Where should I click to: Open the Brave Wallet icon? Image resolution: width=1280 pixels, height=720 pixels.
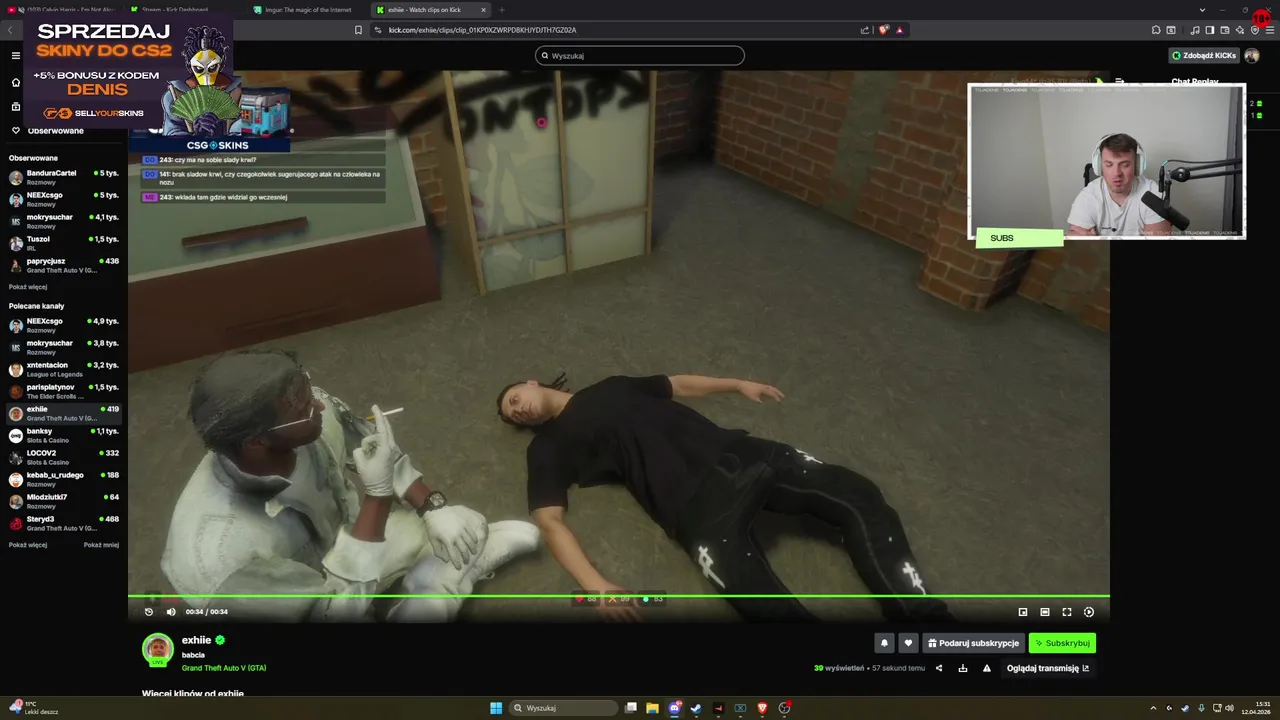coord(1225,30)
